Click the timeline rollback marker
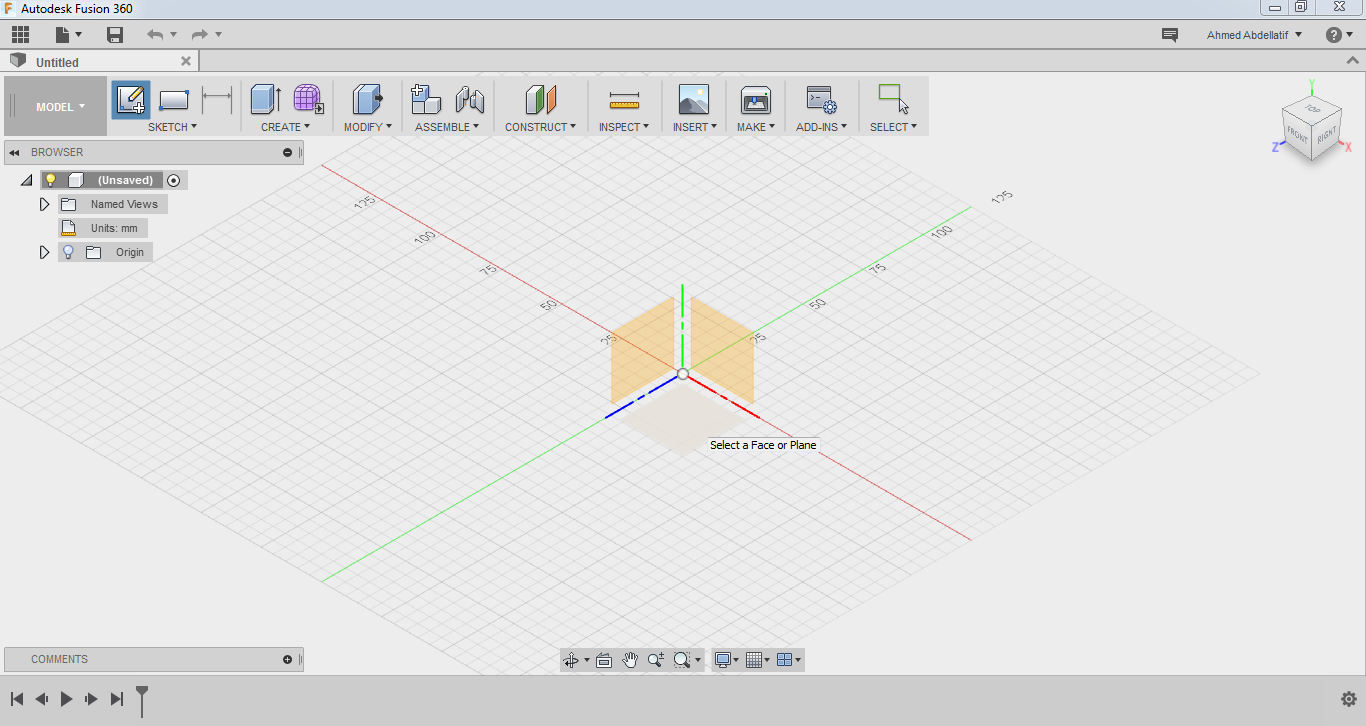 (142, 700)
